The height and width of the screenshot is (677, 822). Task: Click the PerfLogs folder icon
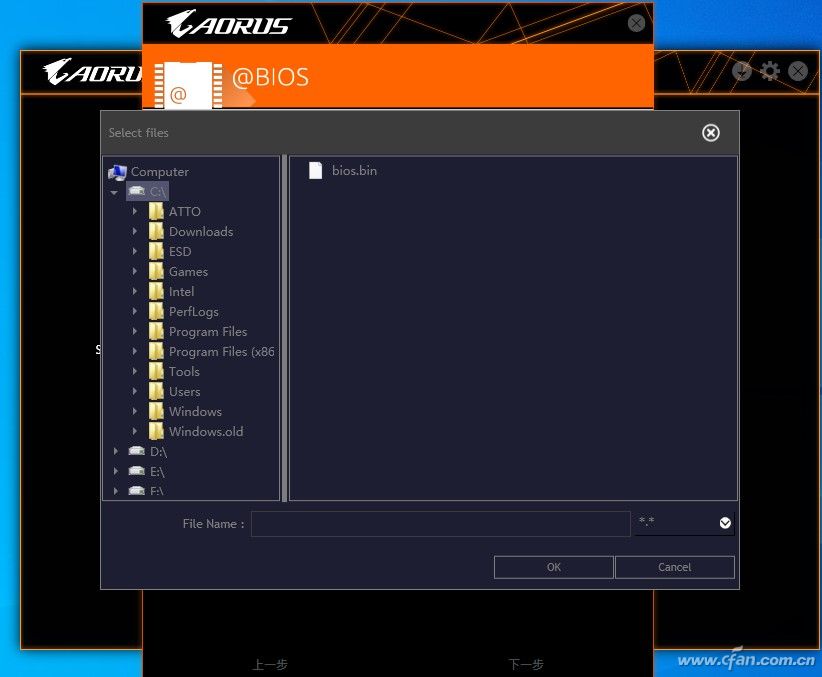[156, 311]
